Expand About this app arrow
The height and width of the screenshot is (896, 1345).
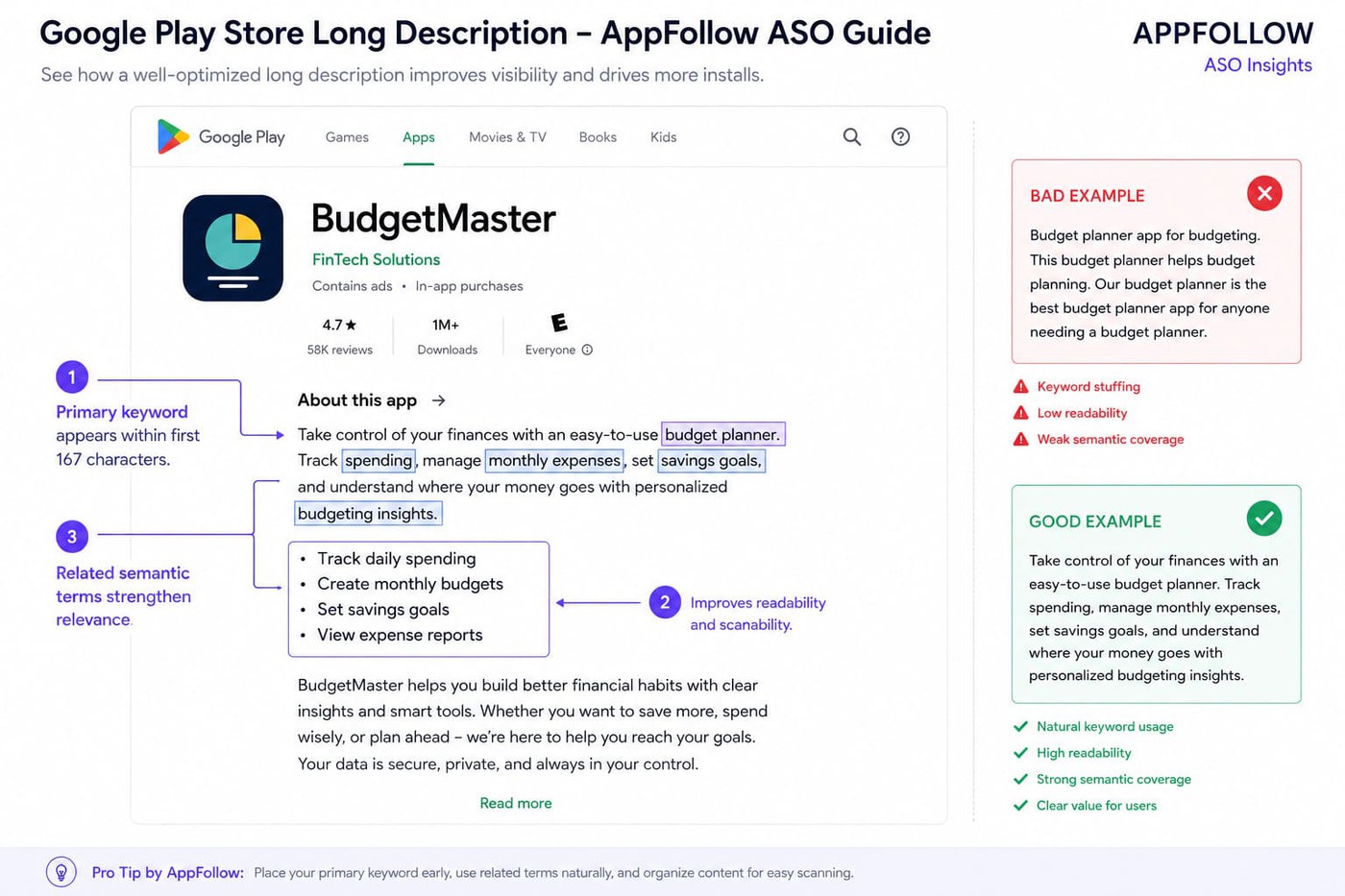[438, 400]
